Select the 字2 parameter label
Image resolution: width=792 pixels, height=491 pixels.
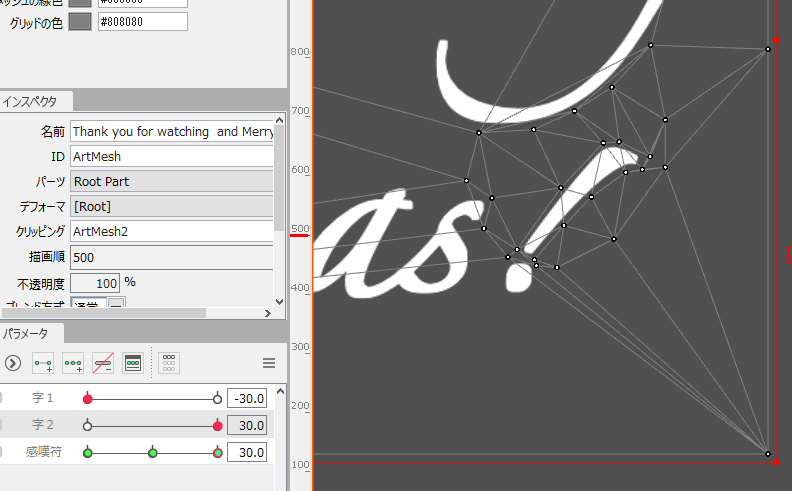[x=43, y=425]
